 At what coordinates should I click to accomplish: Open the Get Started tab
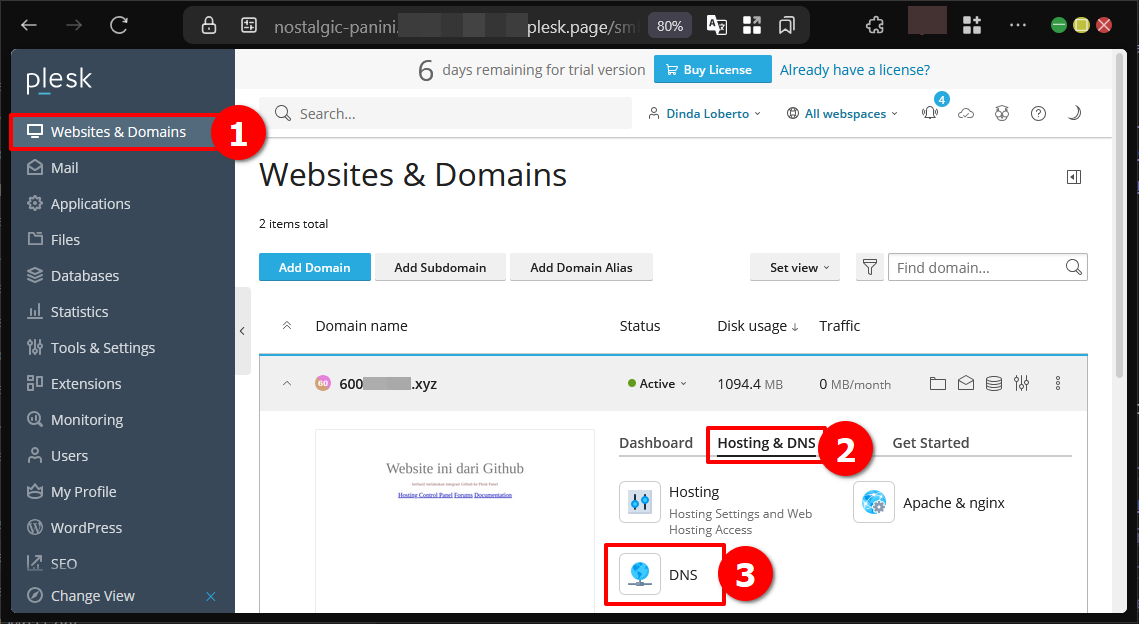[931, 442]
